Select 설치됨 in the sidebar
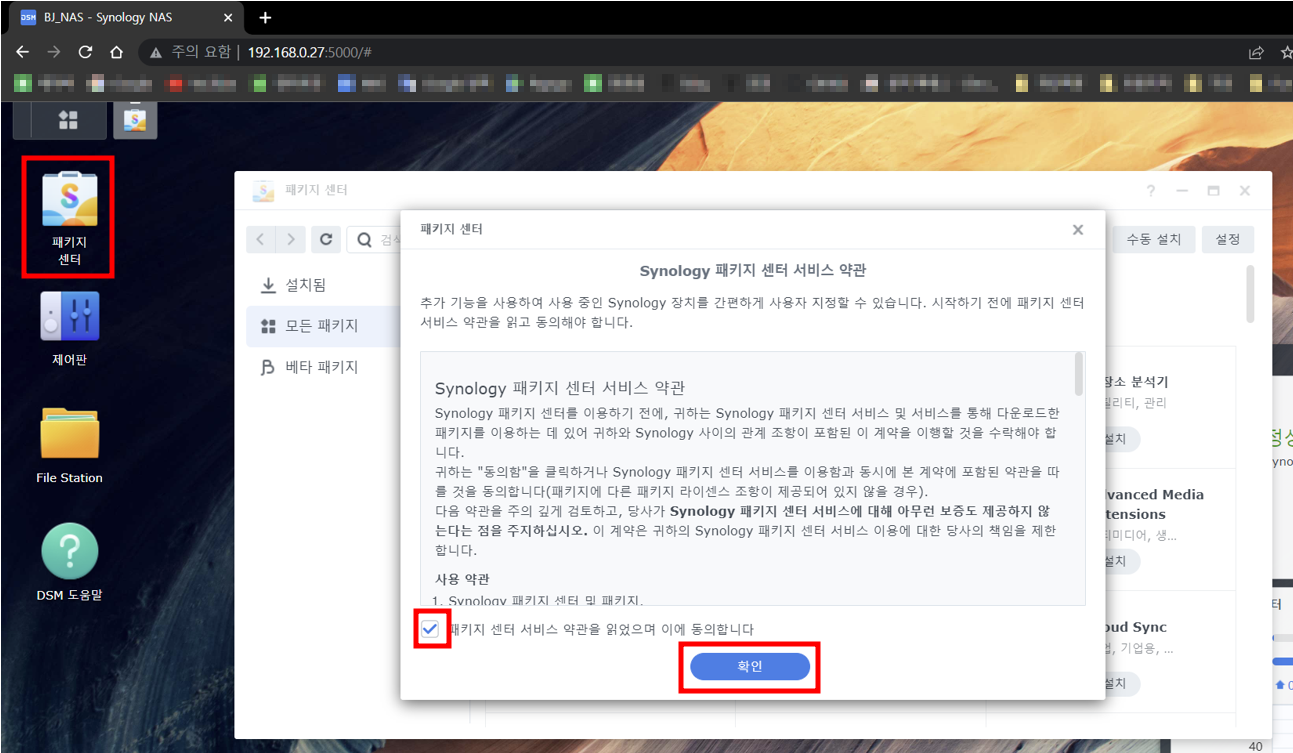This screenshot has height=753, width=1293. tap(322, 285)
